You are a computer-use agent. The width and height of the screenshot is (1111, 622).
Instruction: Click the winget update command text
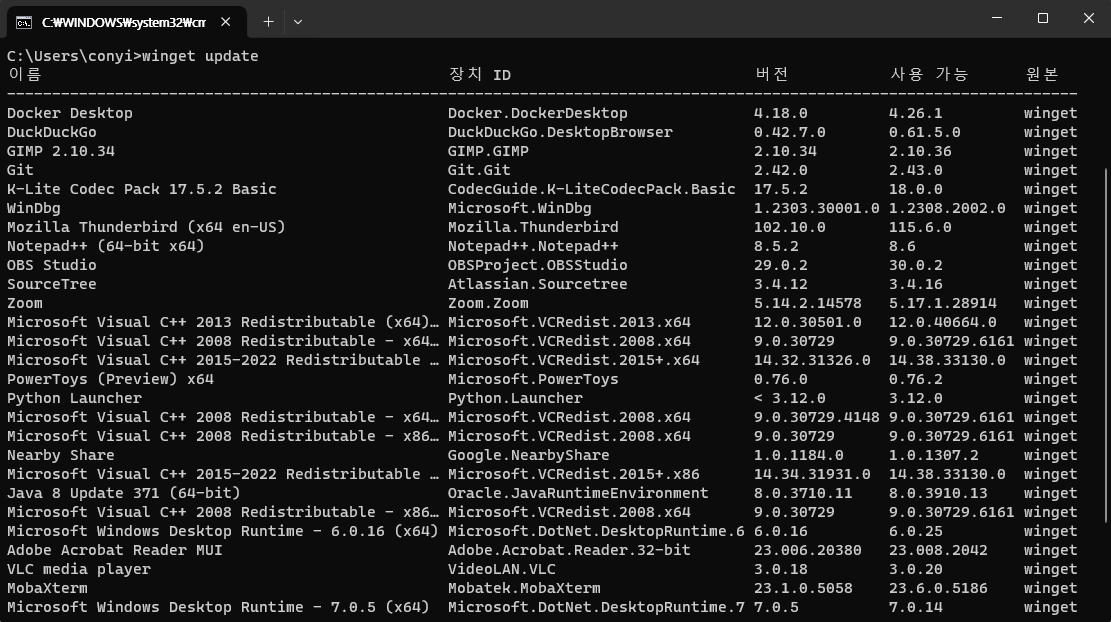[200, 56]
